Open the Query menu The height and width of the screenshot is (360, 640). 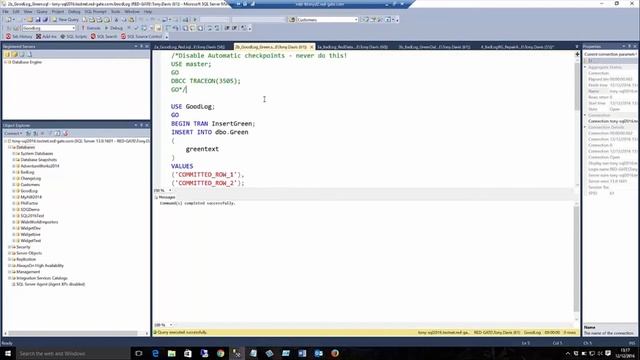pyautogui.click(x=42, y=11)
